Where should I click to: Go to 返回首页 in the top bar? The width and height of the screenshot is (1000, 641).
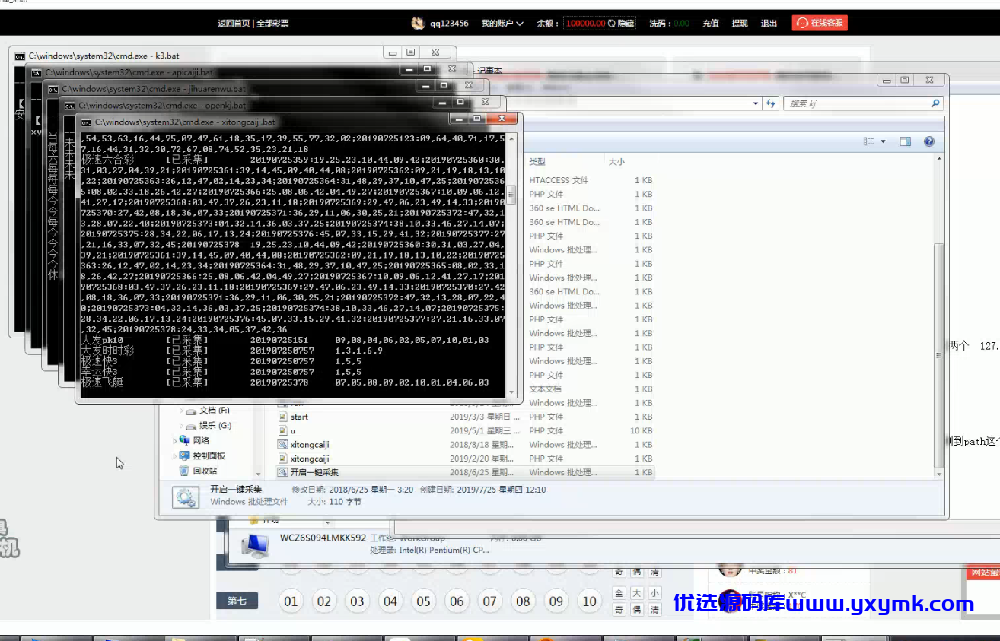coord(233,24)
